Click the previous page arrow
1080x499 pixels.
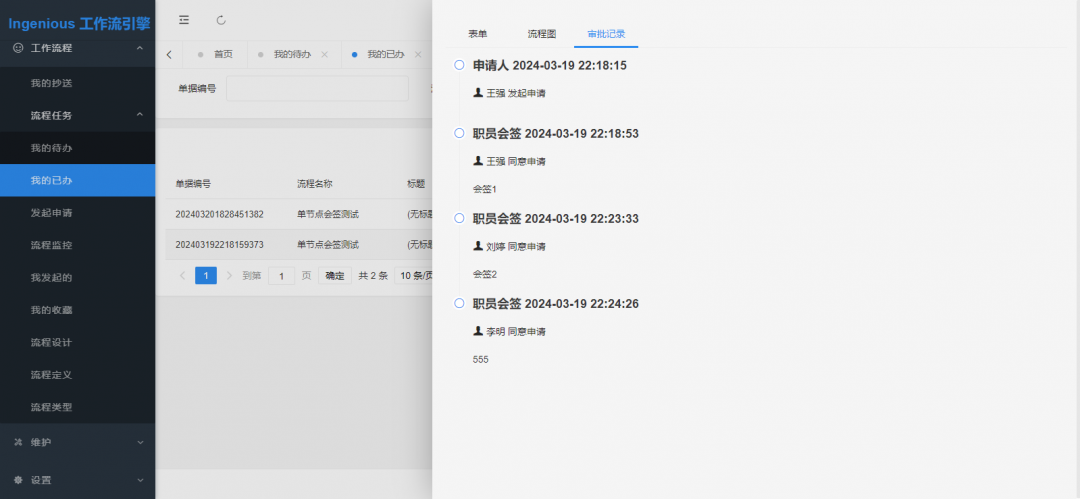click(183, 276)
